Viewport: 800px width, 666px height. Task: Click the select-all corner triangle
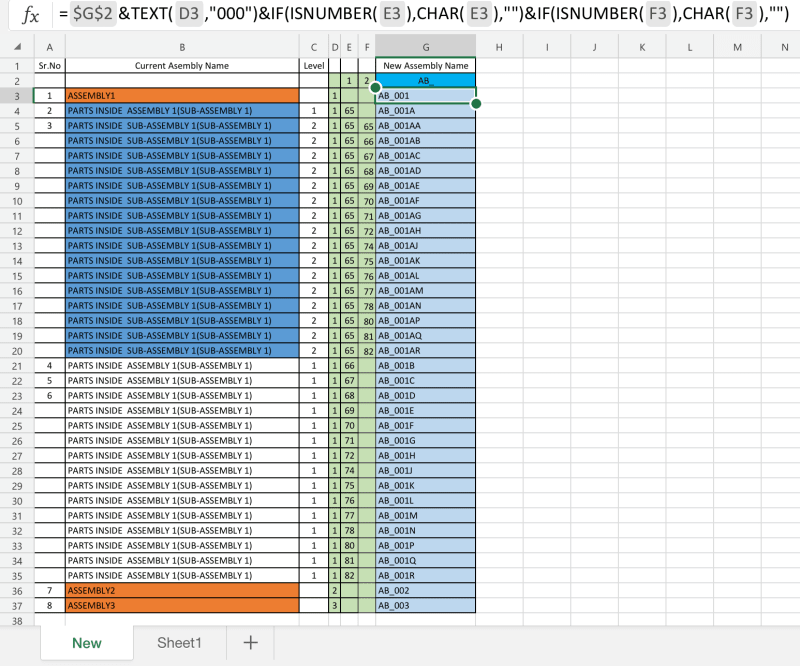pos(17,47)
